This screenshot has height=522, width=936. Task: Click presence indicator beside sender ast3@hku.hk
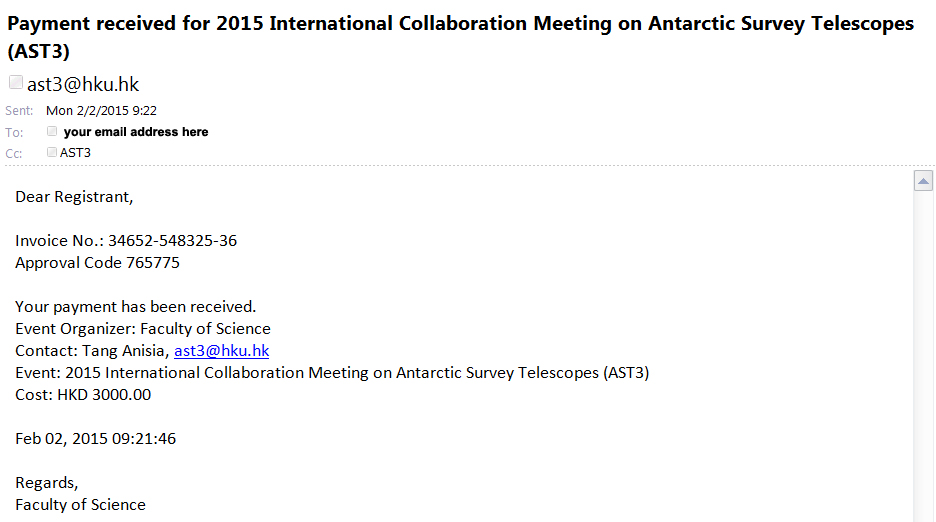point(16,82)
